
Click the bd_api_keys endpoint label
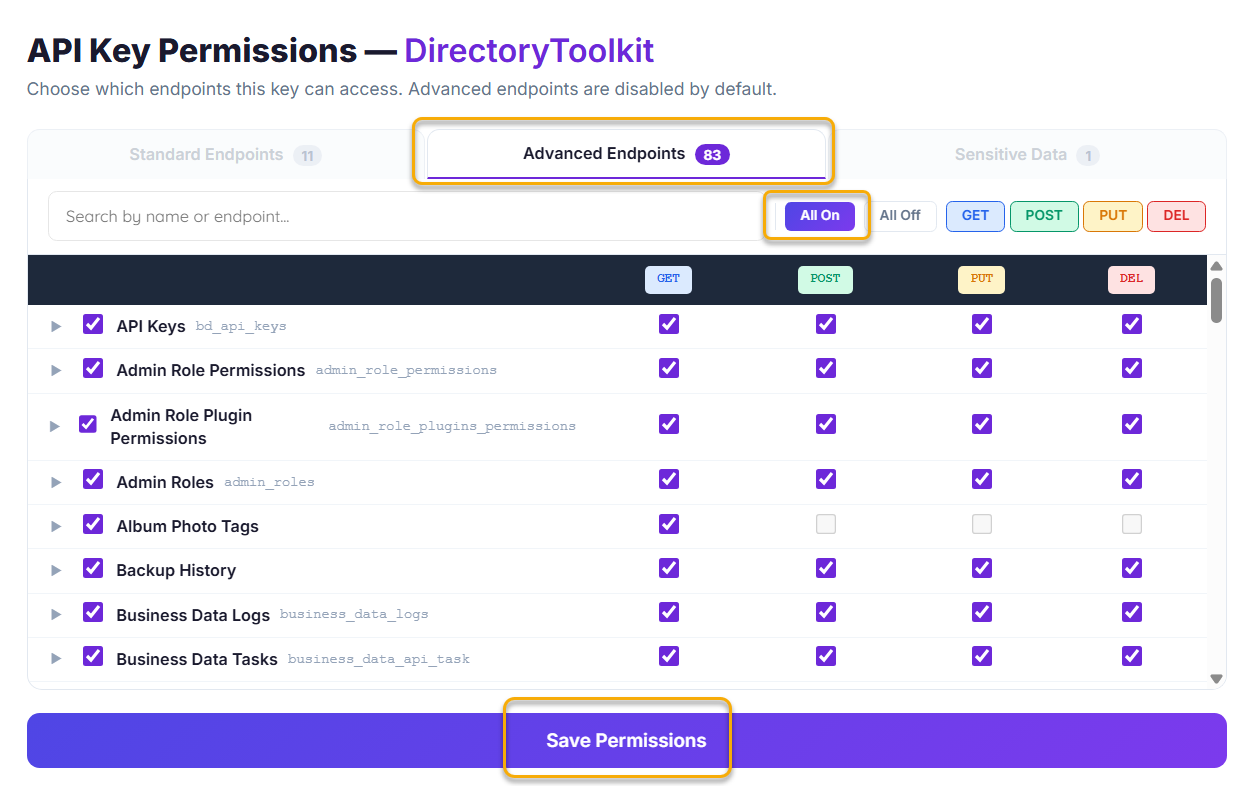(241, 327)
